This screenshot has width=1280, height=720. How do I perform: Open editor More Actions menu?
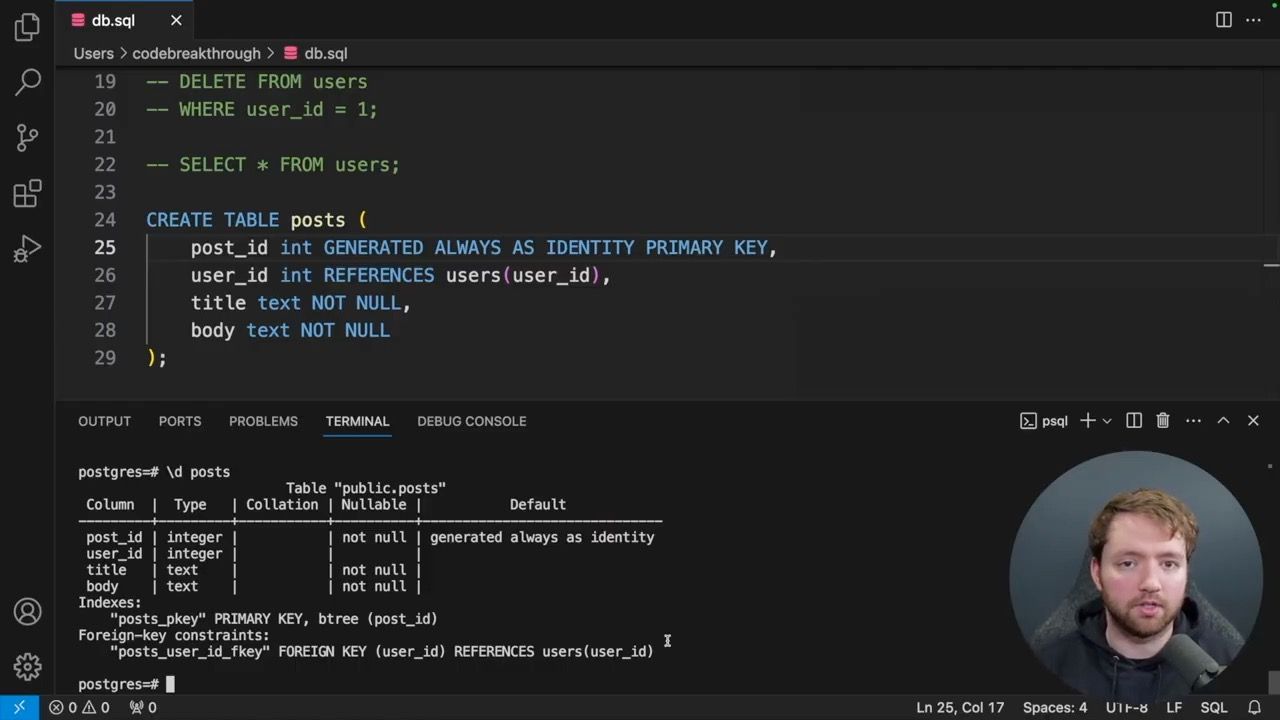click(x=1253, y=20)
